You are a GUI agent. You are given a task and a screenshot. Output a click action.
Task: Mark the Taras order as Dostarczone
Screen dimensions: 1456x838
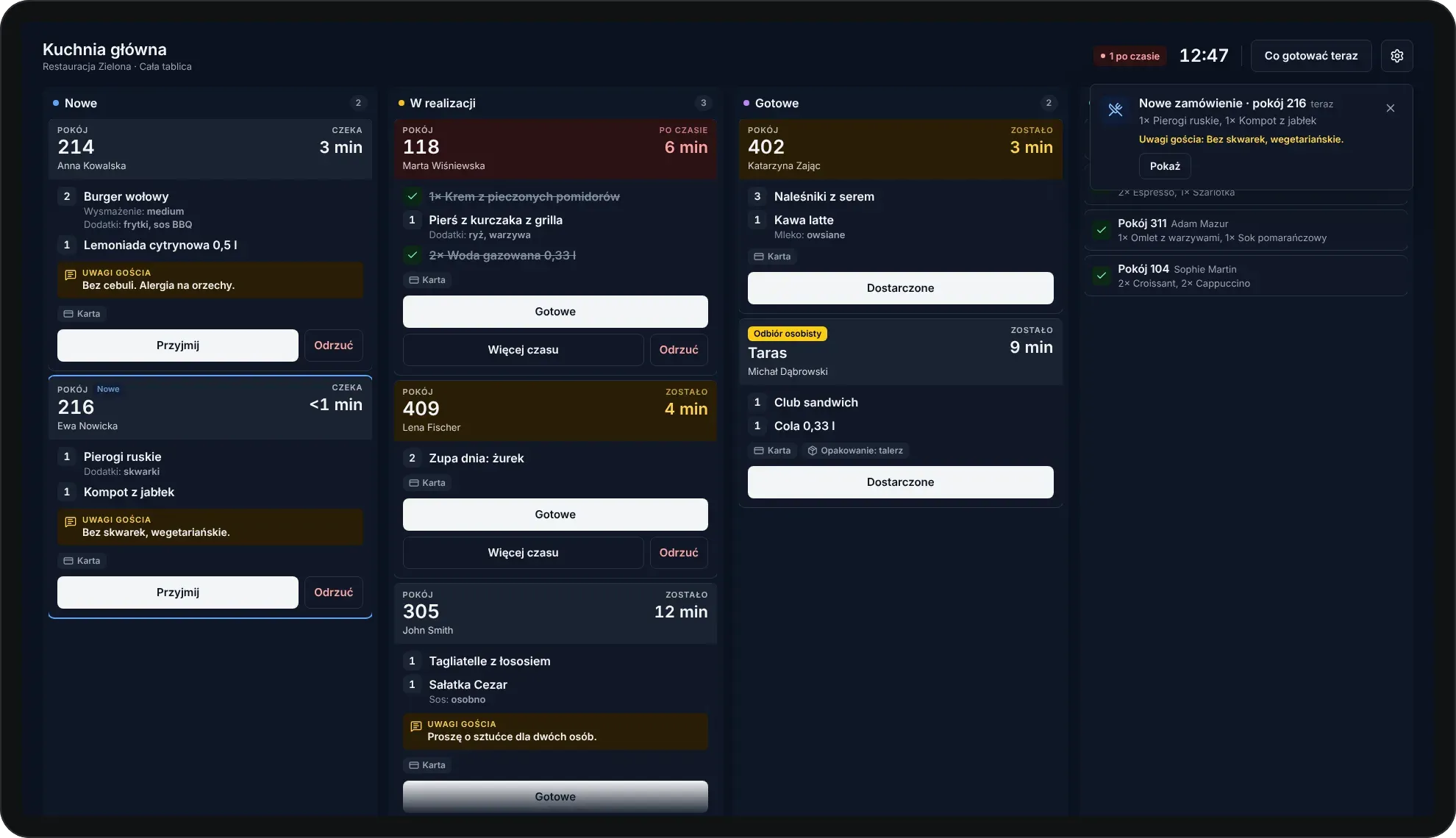click(900, 482)
